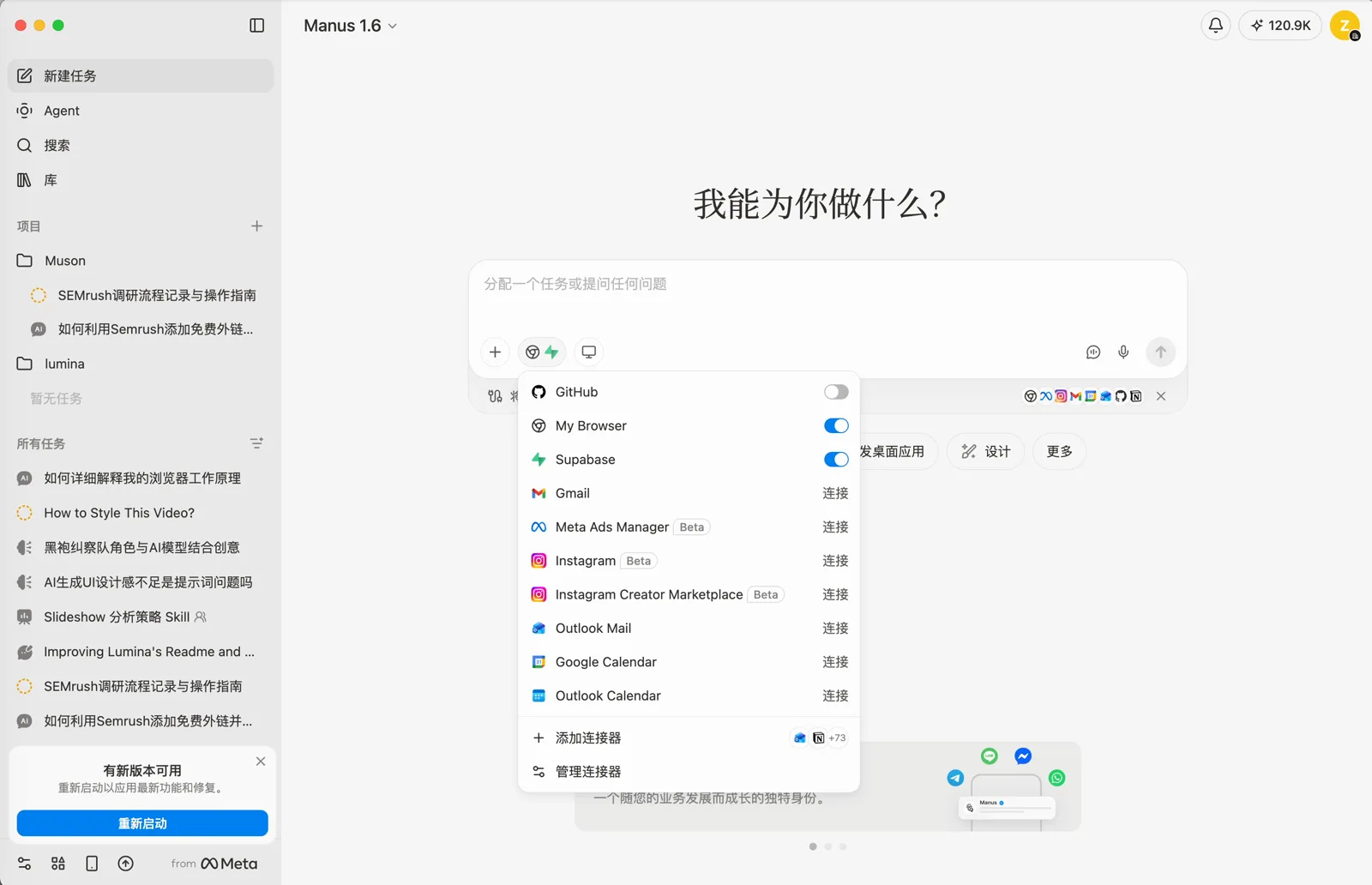Open task How to Style This Video?
Image resolution: width=1372 pixels, height=885 pixels.
(141, 513)
